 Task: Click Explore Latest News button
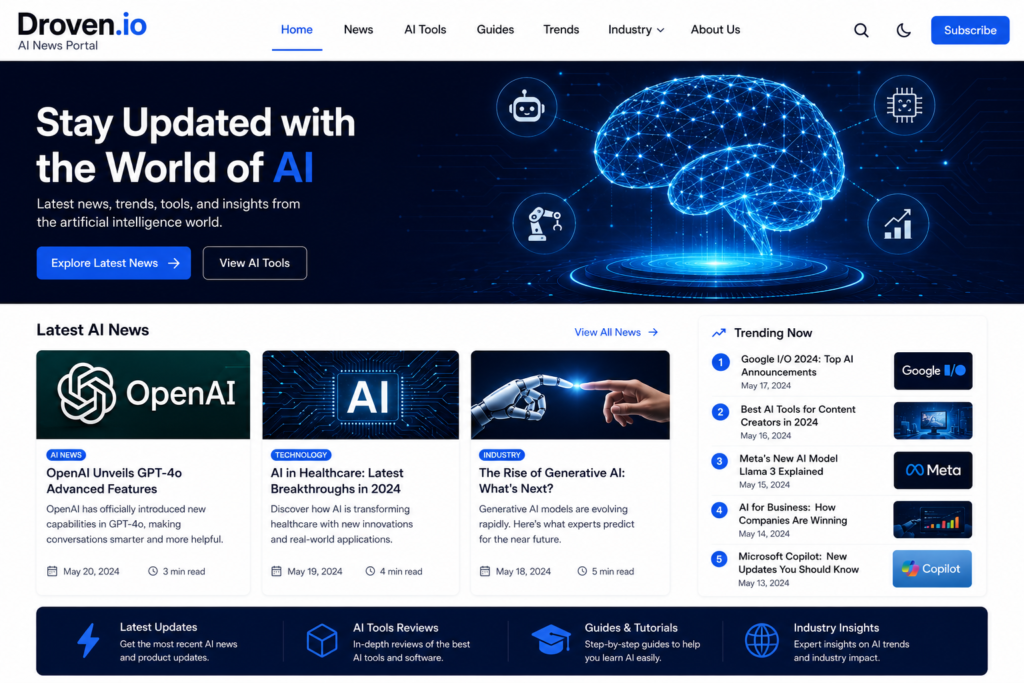(114, 262)
